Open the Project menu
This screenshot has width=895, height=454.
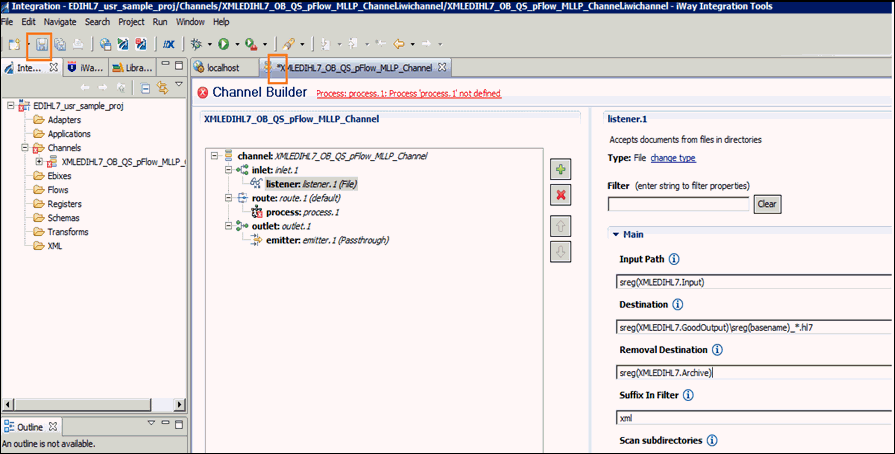pos(131,22)
